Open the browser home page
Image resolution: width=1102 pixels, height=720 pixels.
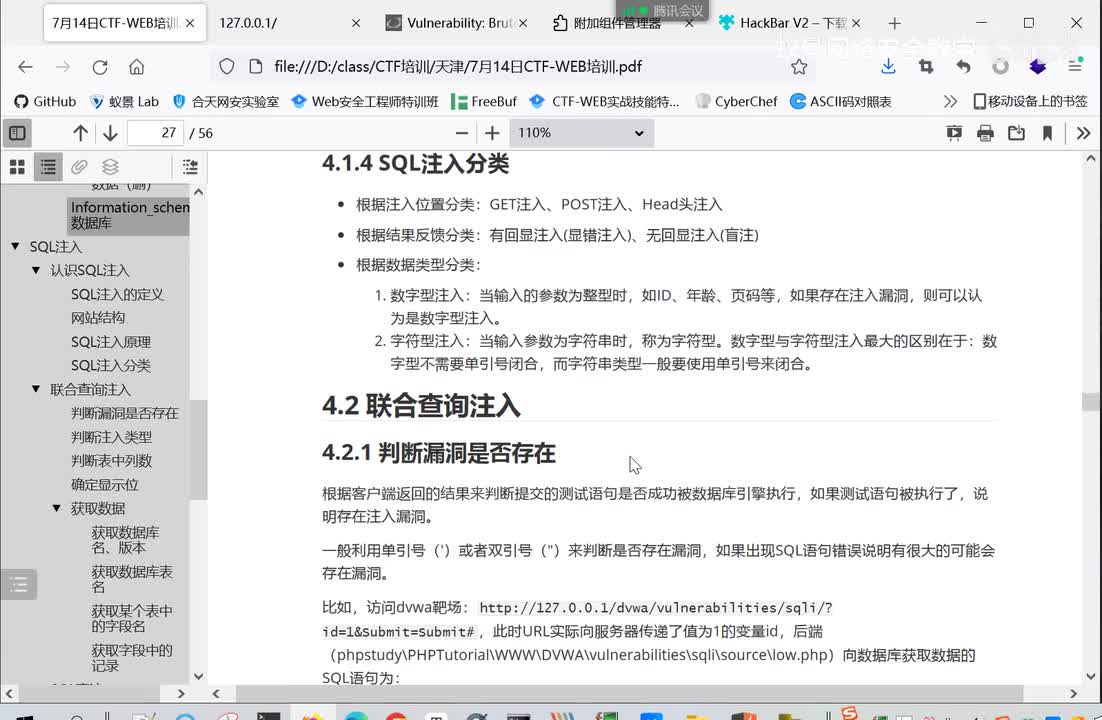[136, 67]
